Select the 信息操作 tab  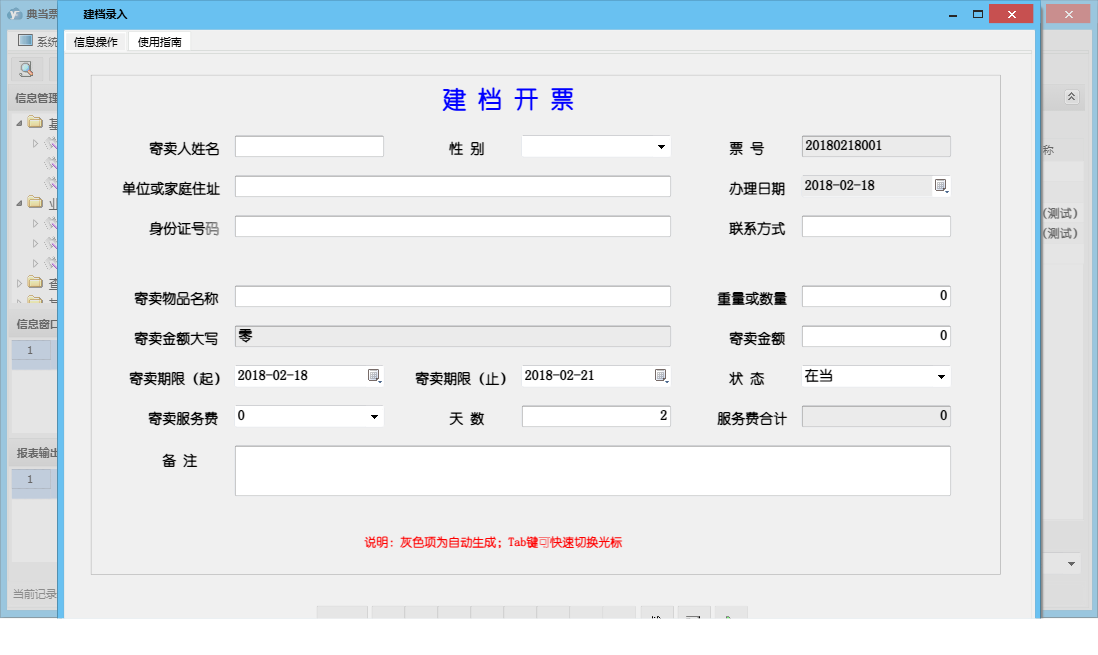[95, 42]
